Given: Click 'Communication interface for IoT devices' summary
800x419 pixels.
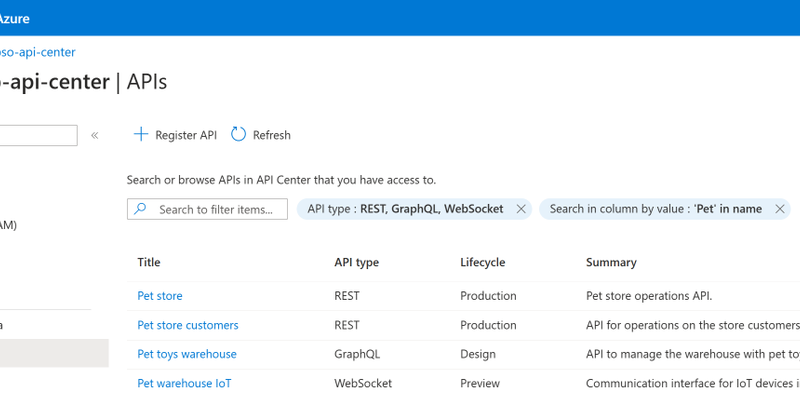Looking at the screenshot, I should (692, 383).
